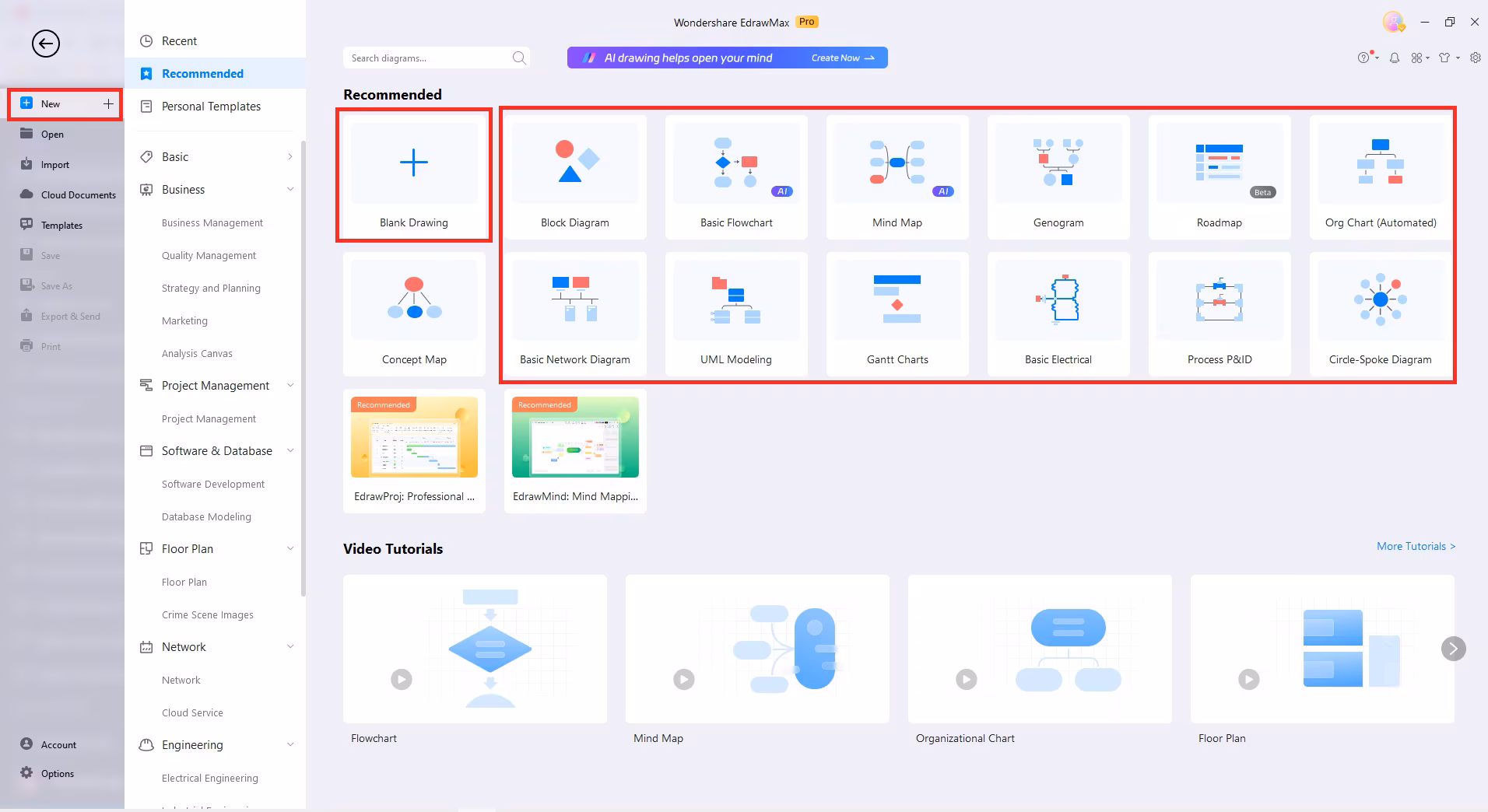Viewport: 1488px width, 812px height.
Task: Open the EdrawProj recommended thumbnail
Action: [x=414, y=437]
